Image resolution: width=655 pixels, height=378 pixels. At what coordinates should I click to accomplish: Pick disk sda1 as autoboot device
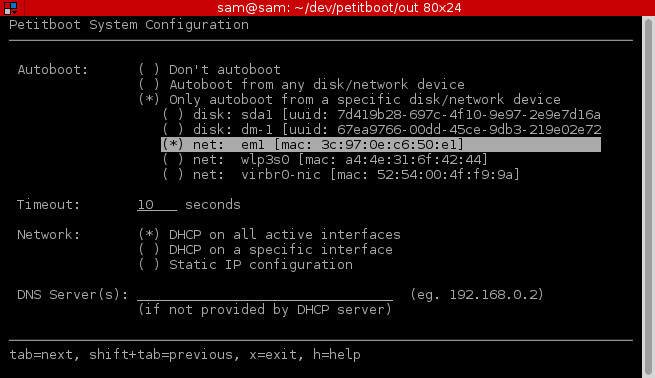[381, 114]
